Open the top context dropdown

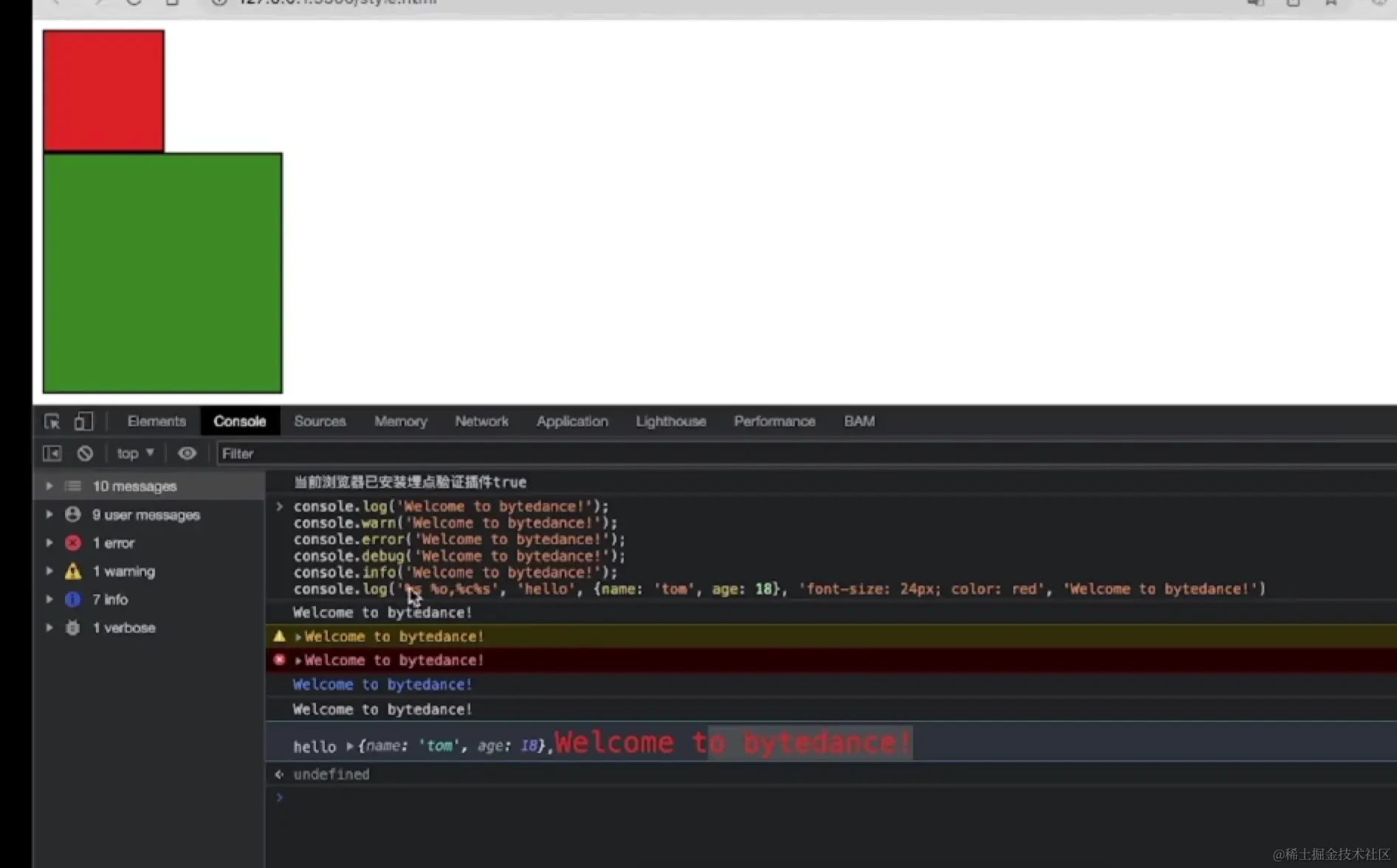click(135, 453)
